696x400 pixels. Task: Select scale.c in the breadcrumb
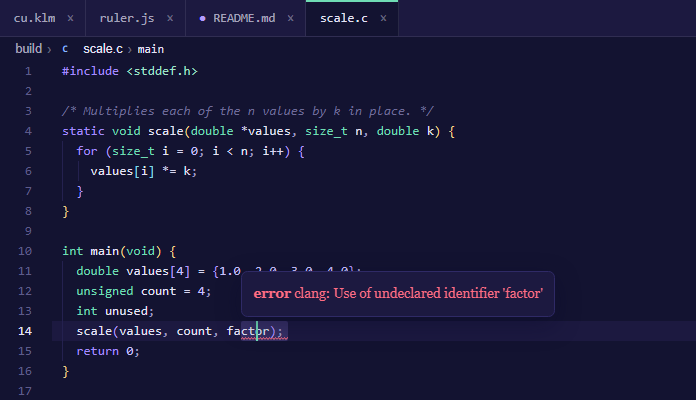[103, 49]
